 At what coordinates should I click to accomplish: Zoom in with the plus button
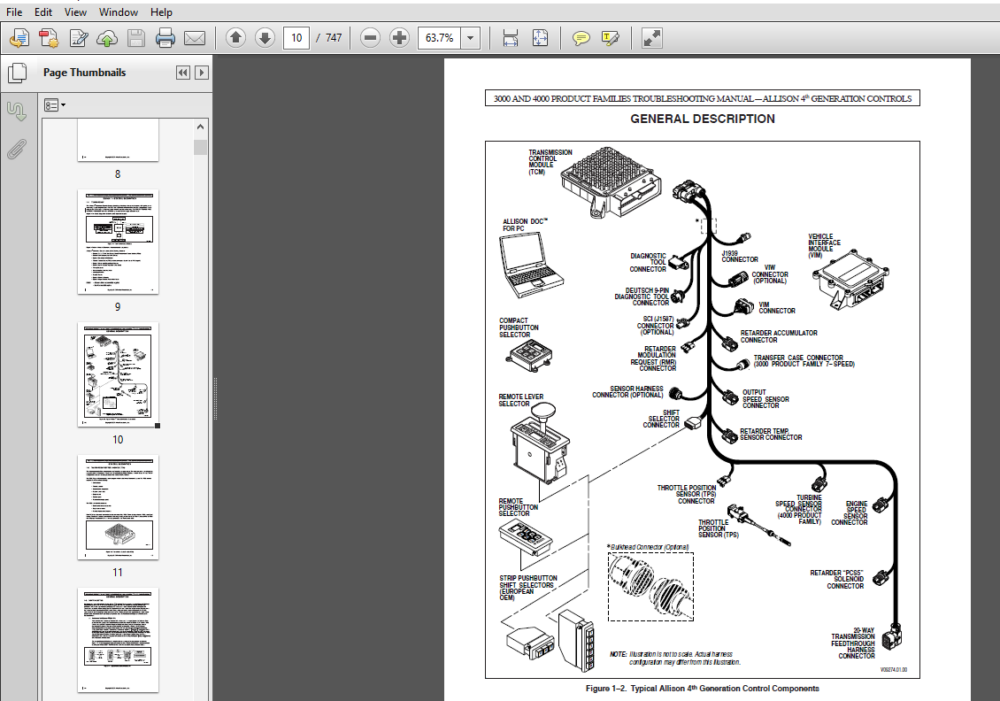[x=399, y=38]
